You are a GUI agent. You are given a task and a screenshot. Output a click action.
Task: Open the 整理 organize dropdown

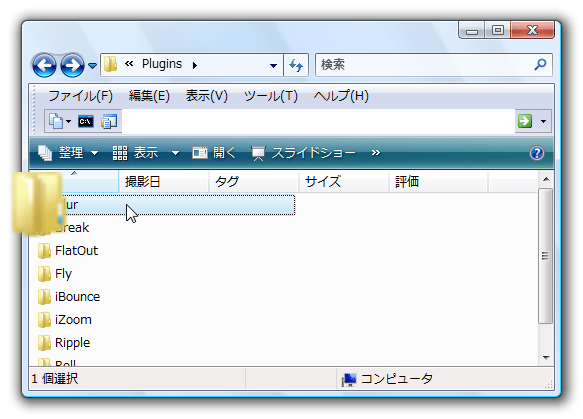click(68, 153)
